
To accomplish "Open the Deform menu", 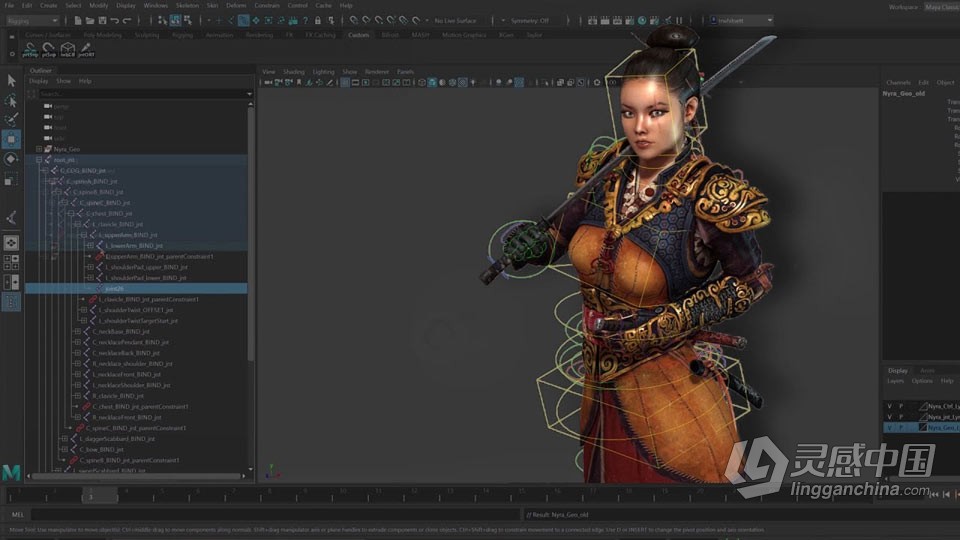I will click(236, 6).
